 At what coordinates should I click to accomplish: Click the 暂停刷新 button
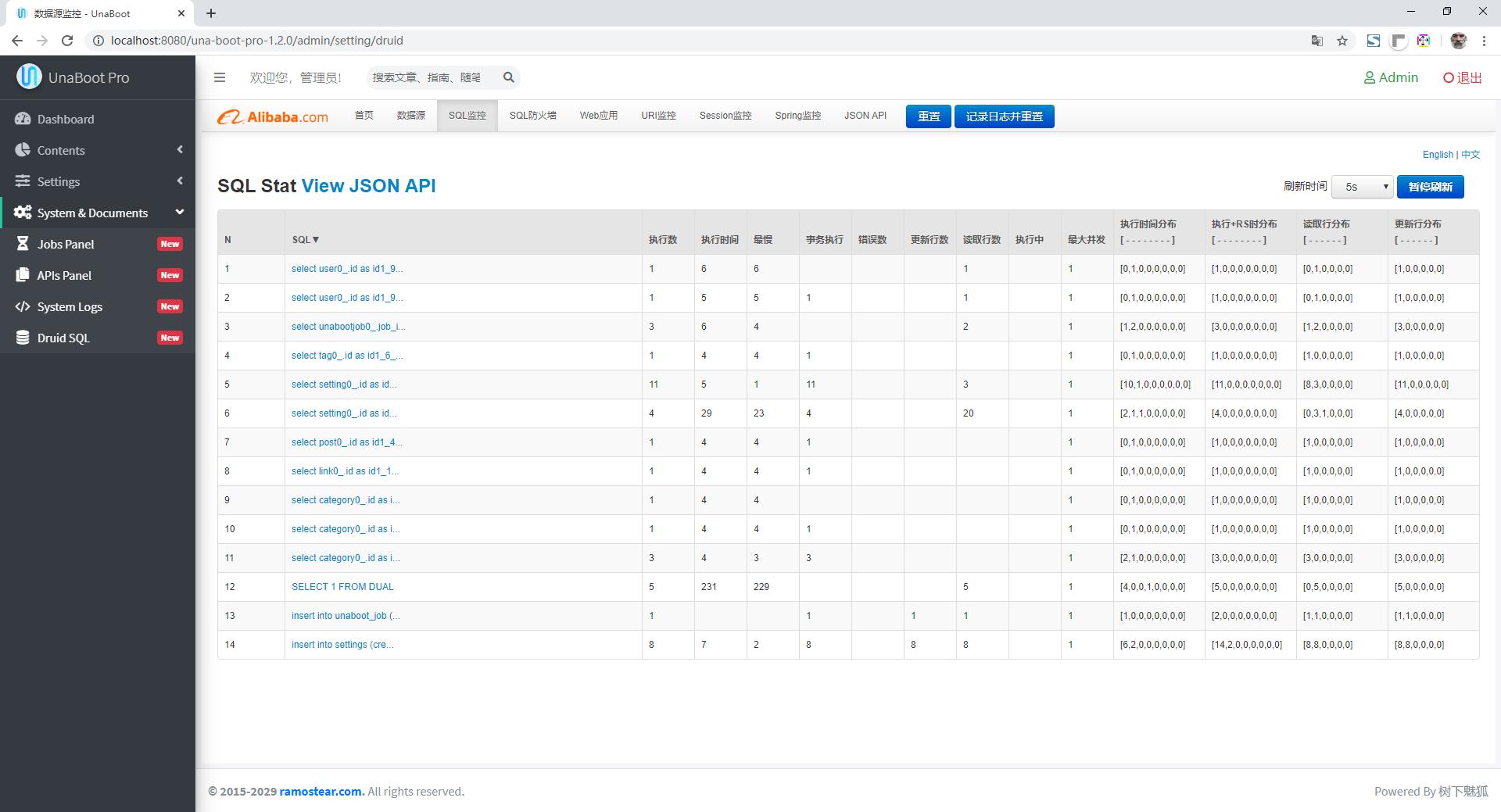click(x=1430, y=187)
